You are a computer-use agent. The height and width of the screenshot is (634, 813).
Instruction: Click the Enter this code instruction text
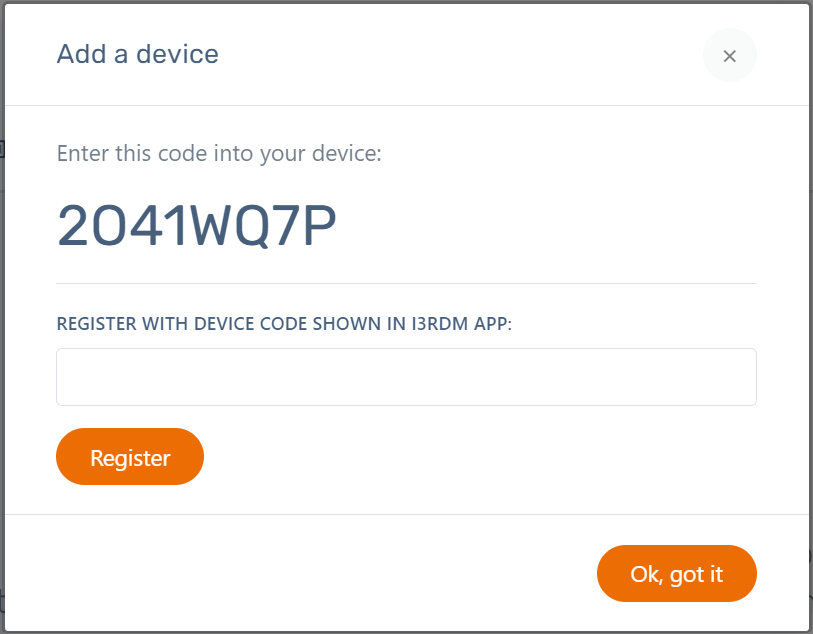click(x=219, y=154)
